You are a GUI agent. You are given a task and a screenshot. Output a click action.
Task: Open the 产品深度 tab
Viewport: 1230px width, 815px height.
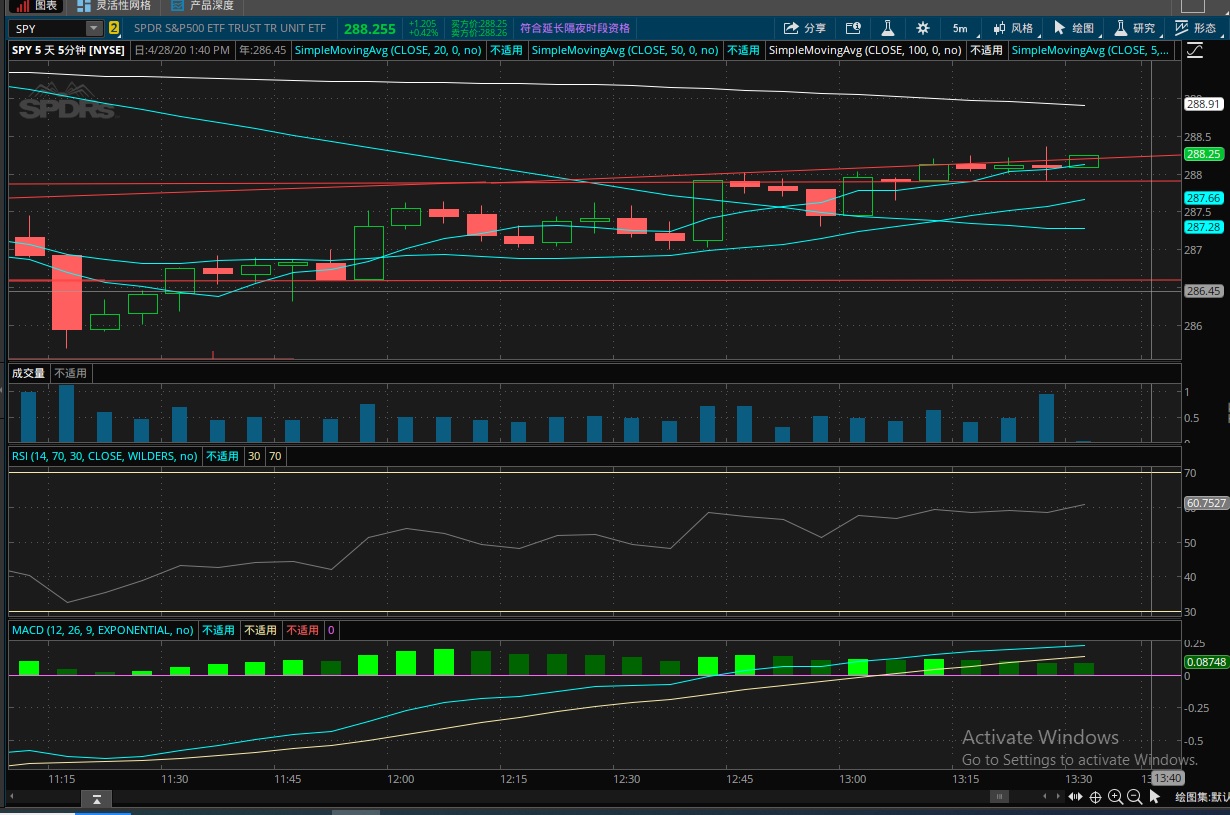click(200, 5)
